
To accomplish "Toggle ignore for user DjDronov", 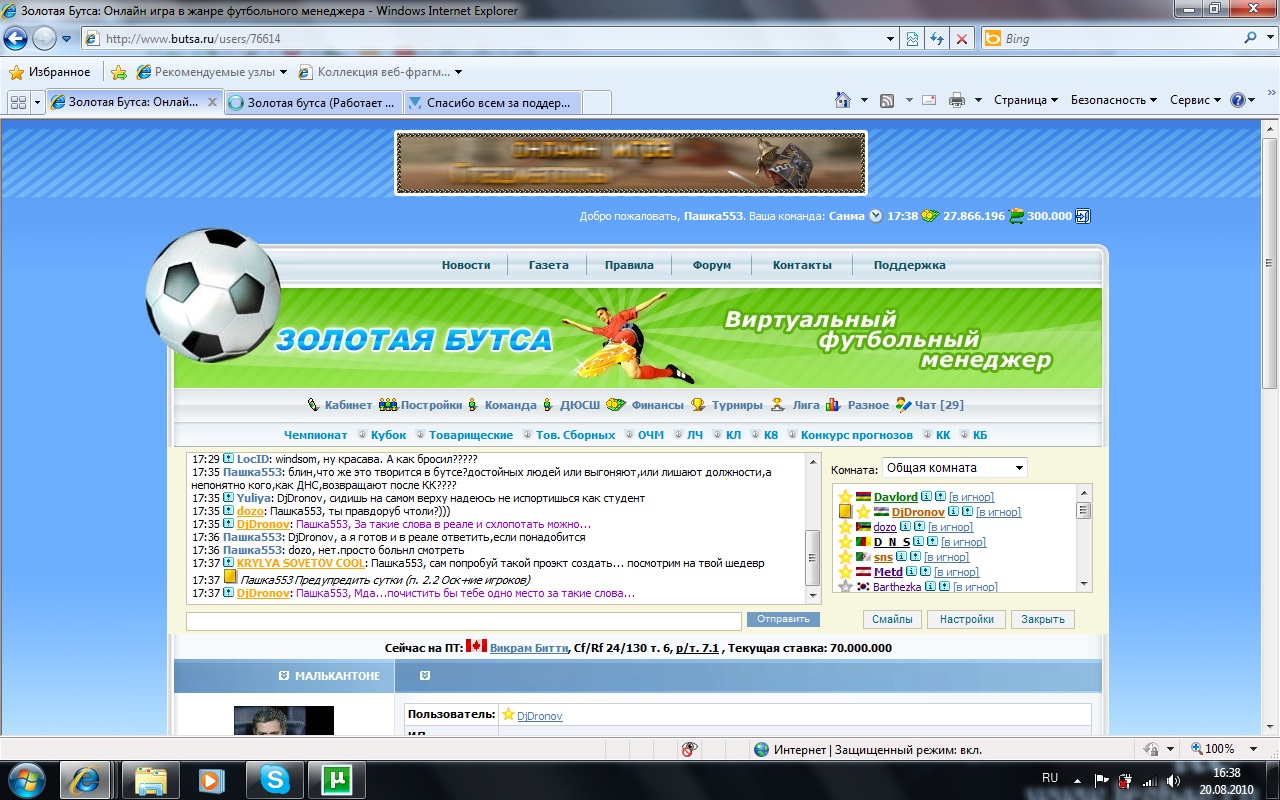I will (x=998, y=512).
